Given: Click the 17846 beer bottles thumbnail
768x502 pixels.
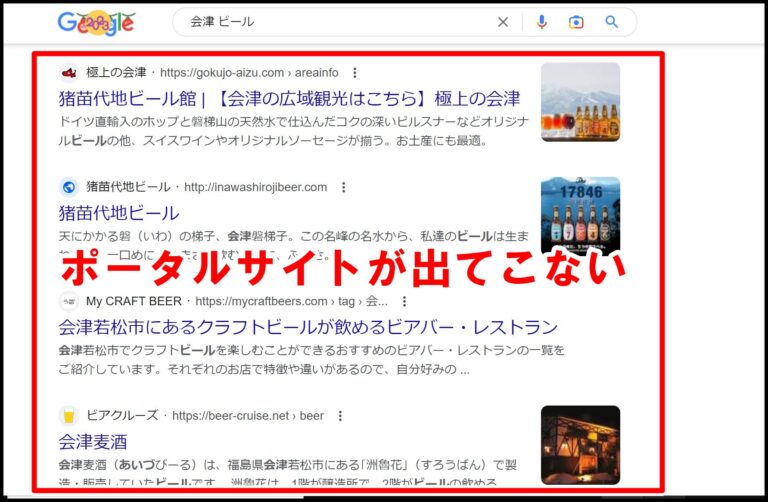Looking at the screenshot, I should 580,215.
